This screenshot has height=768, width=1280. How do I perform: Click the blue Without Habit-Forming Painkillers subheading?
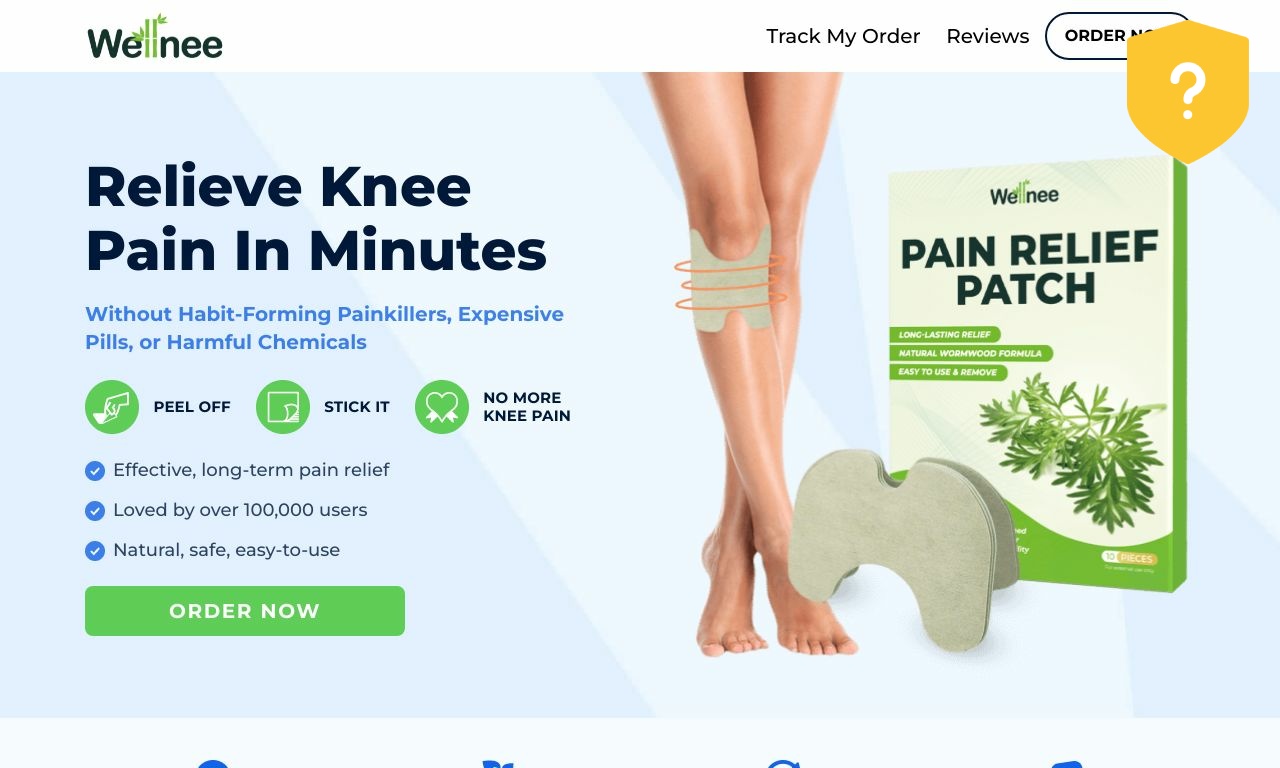324,328
